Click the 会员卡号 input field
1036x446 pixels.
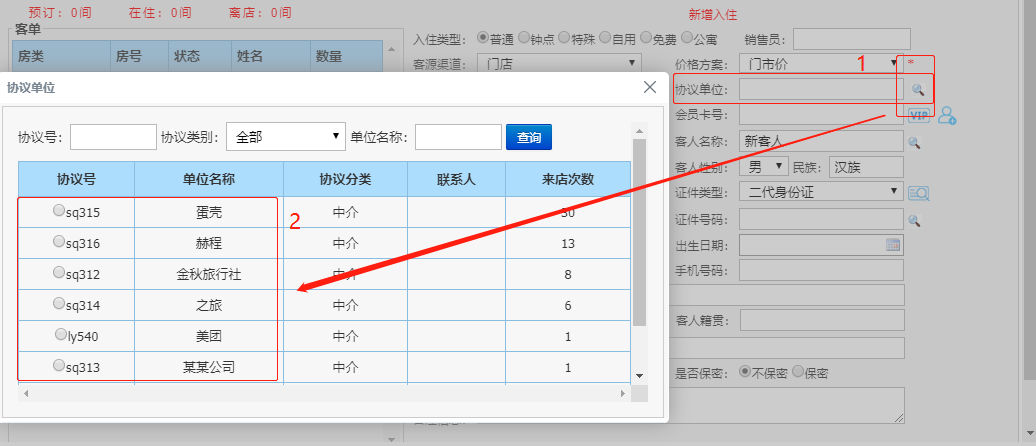click(x=821, y=115)
